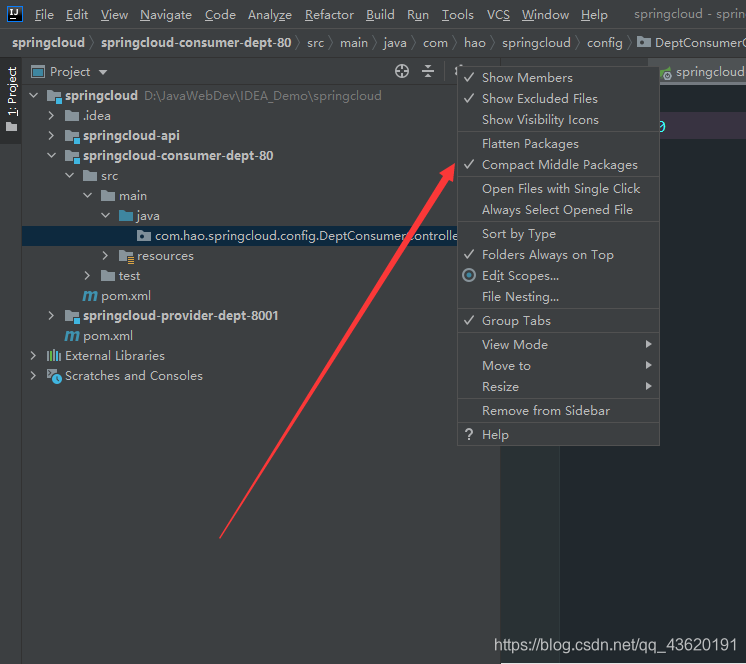746x664 pixels.
Task: Open Move to submenu
Action: (x=558, y=366)
